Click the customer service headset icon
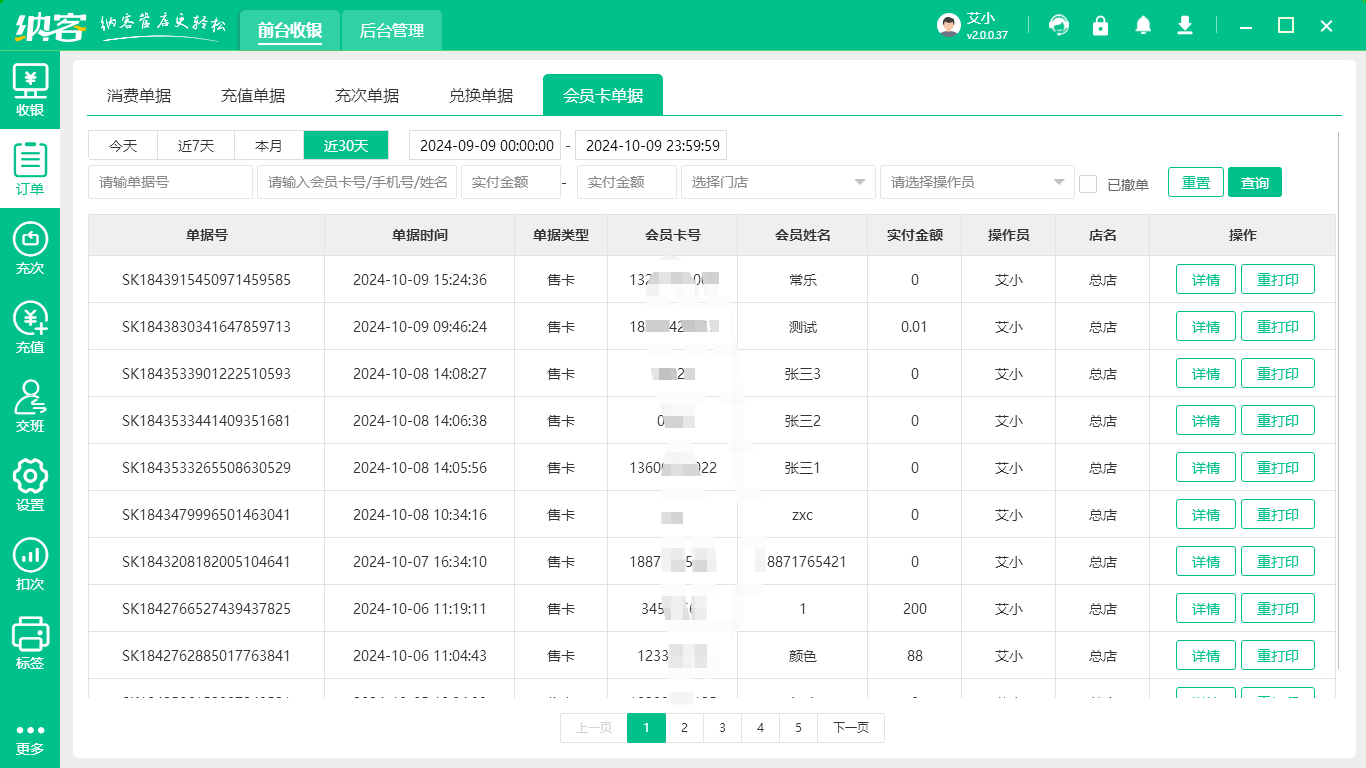Image resolution: width=1366 pixels, height=768 pixels. (x=1059, y=25)
